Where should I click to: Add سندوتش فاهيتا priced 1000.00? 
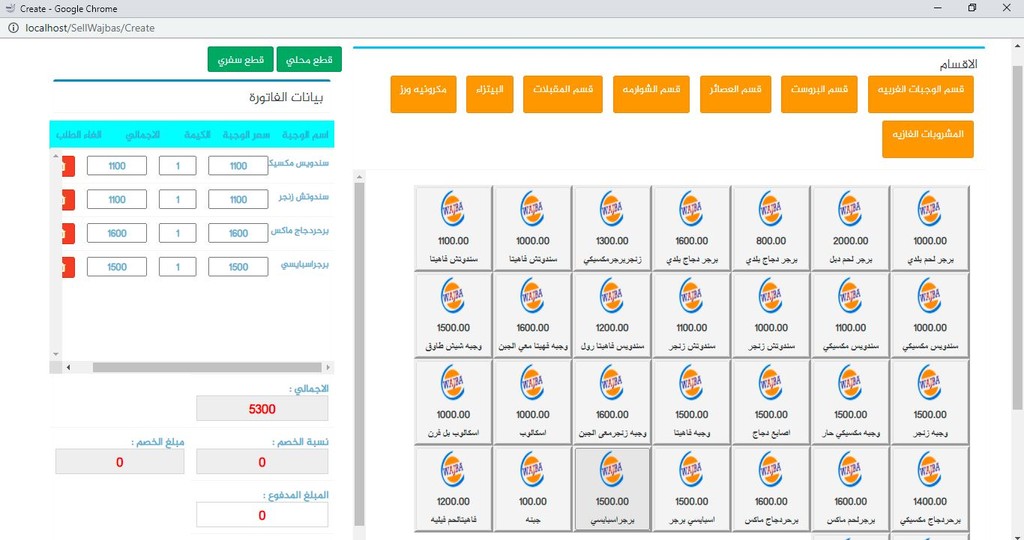point(532,228)
